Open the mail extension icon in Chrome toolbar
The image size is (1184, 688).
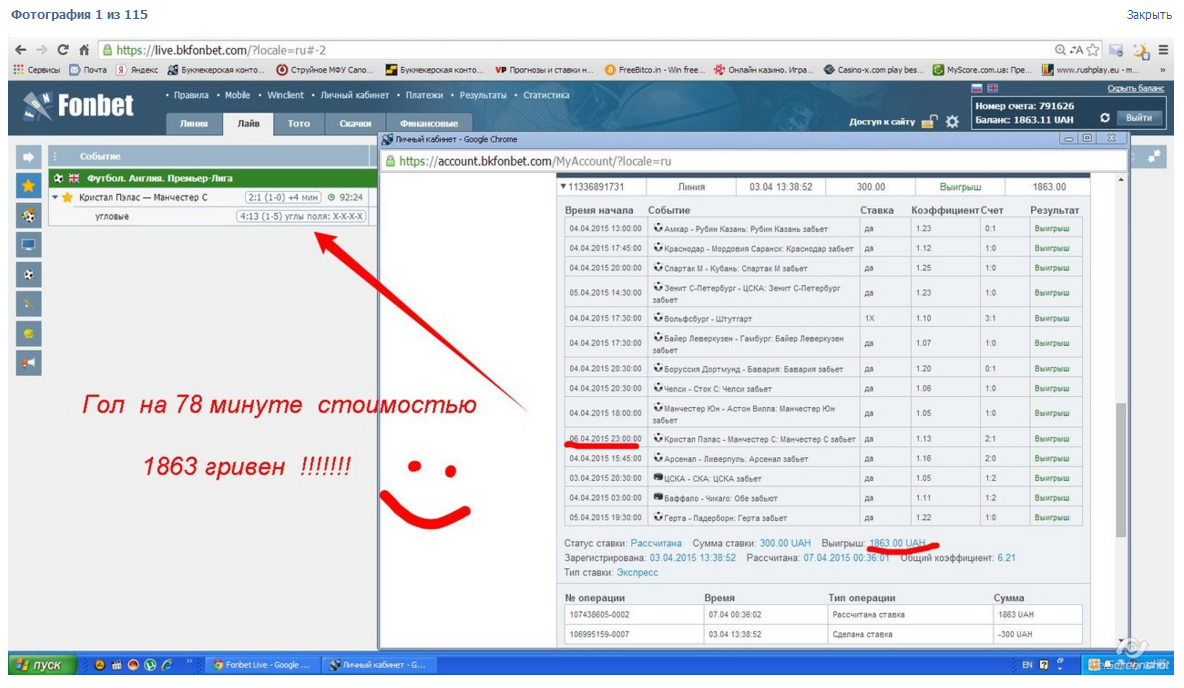click(x=1117, y=51)
